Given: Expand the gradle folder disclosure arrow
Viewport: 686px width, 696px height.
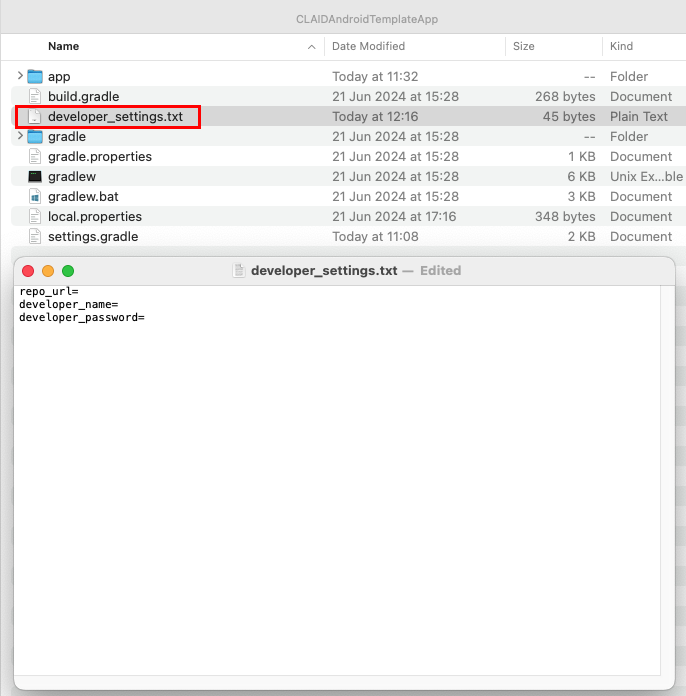Looking at the screenshot, I should coord(20,136).
